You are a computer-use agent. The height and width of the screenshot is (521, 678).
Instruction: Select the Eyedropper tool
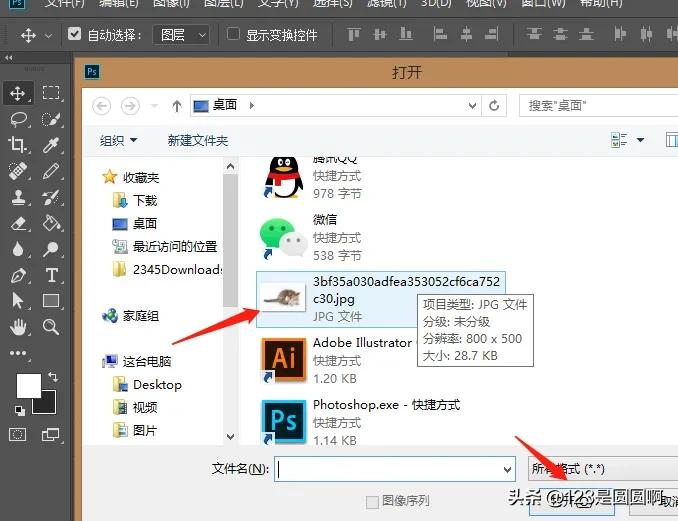point(51,145)
